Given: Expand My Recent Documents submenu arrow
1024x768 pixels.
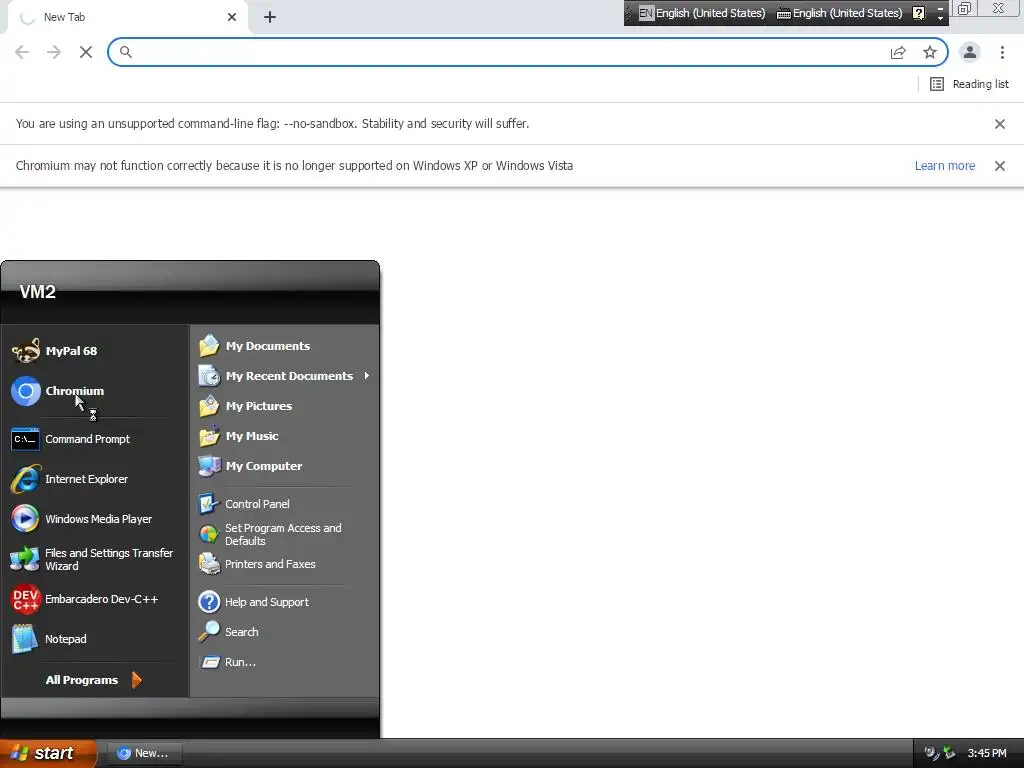Looking at the screenshot, I should click(x=367, y=376).
